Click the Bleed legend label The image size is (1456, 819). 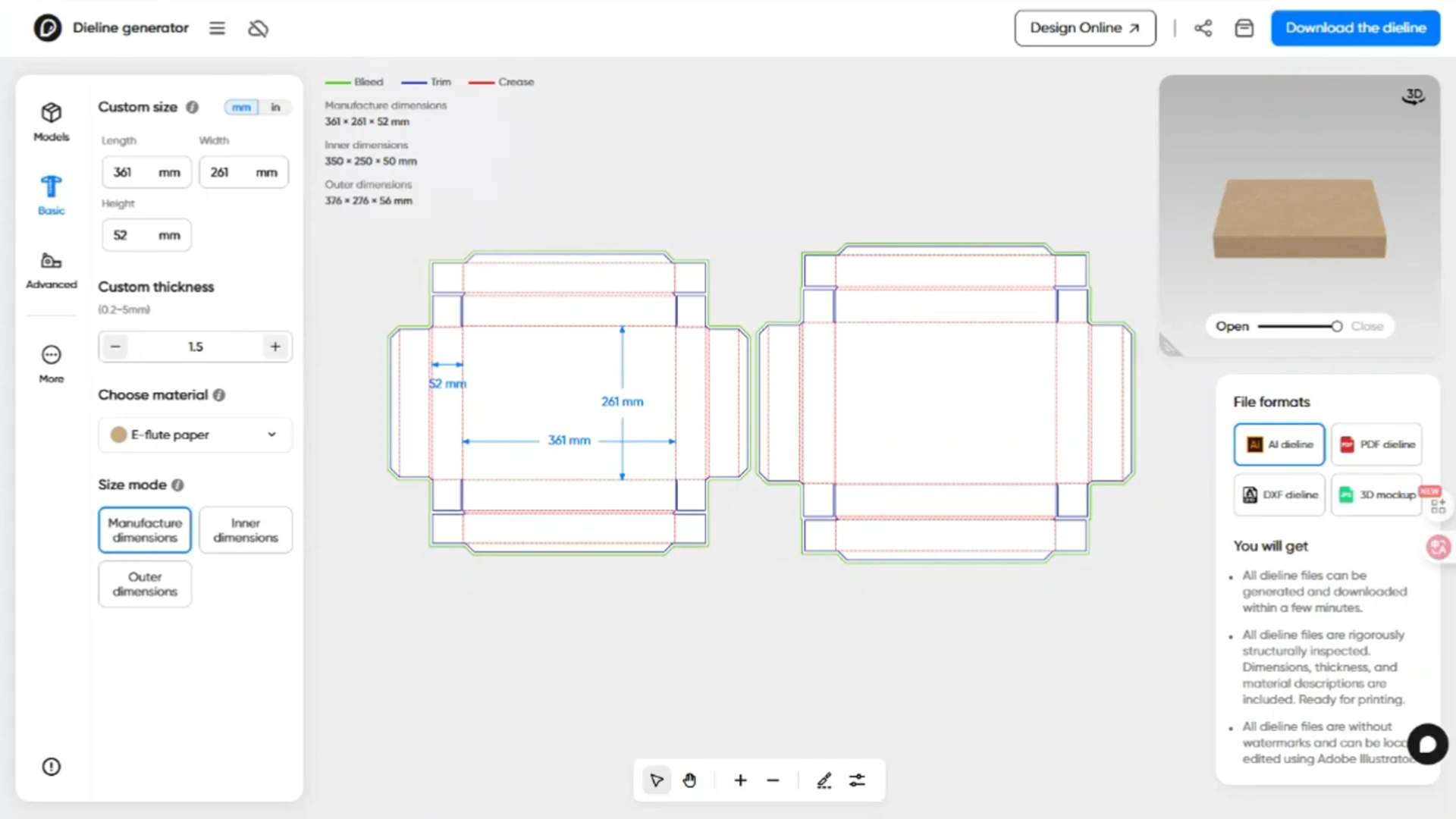pos(369,82)
